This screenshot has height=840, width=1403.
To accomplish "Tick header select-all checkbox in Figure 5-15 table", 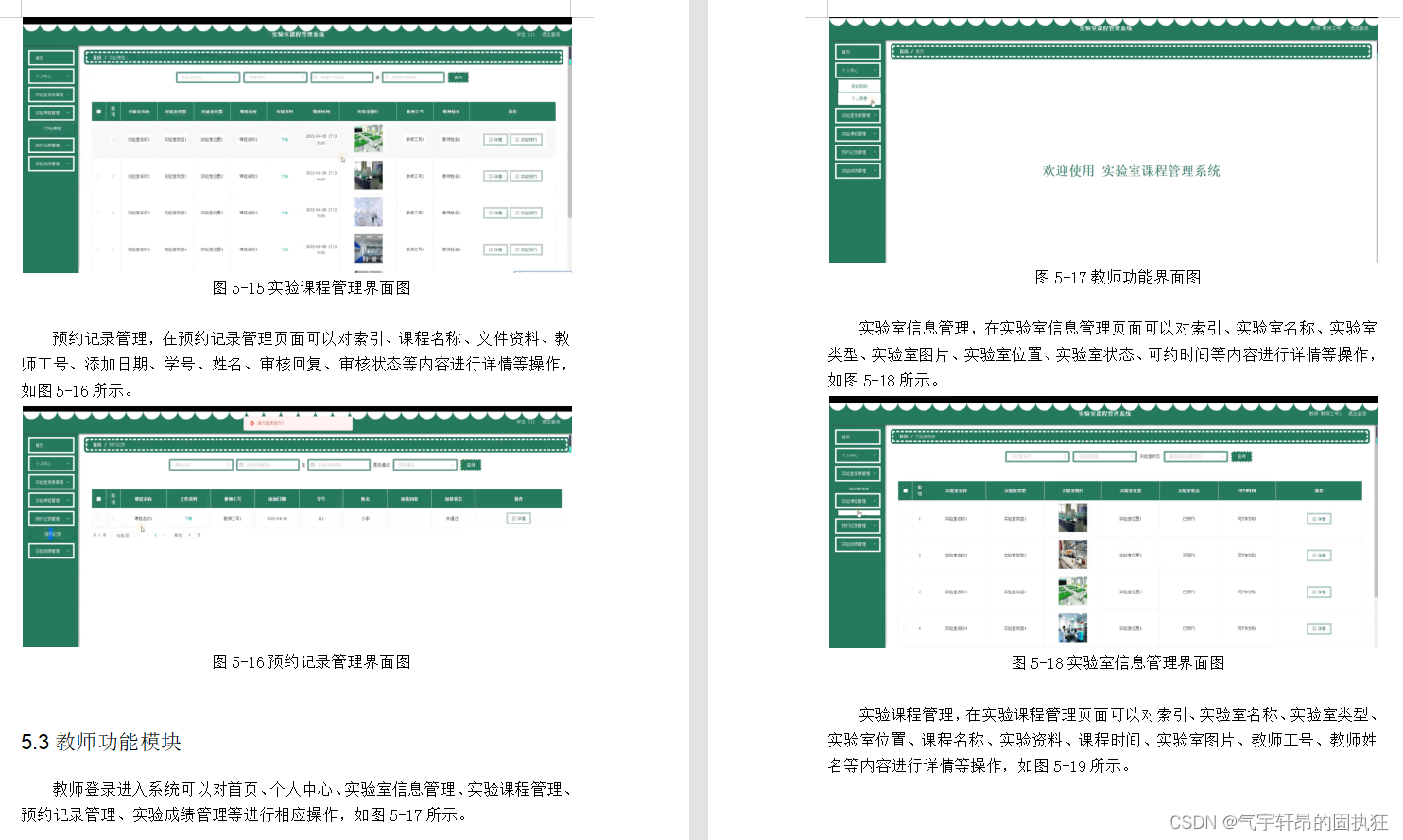I will click(x=98, y=111).
